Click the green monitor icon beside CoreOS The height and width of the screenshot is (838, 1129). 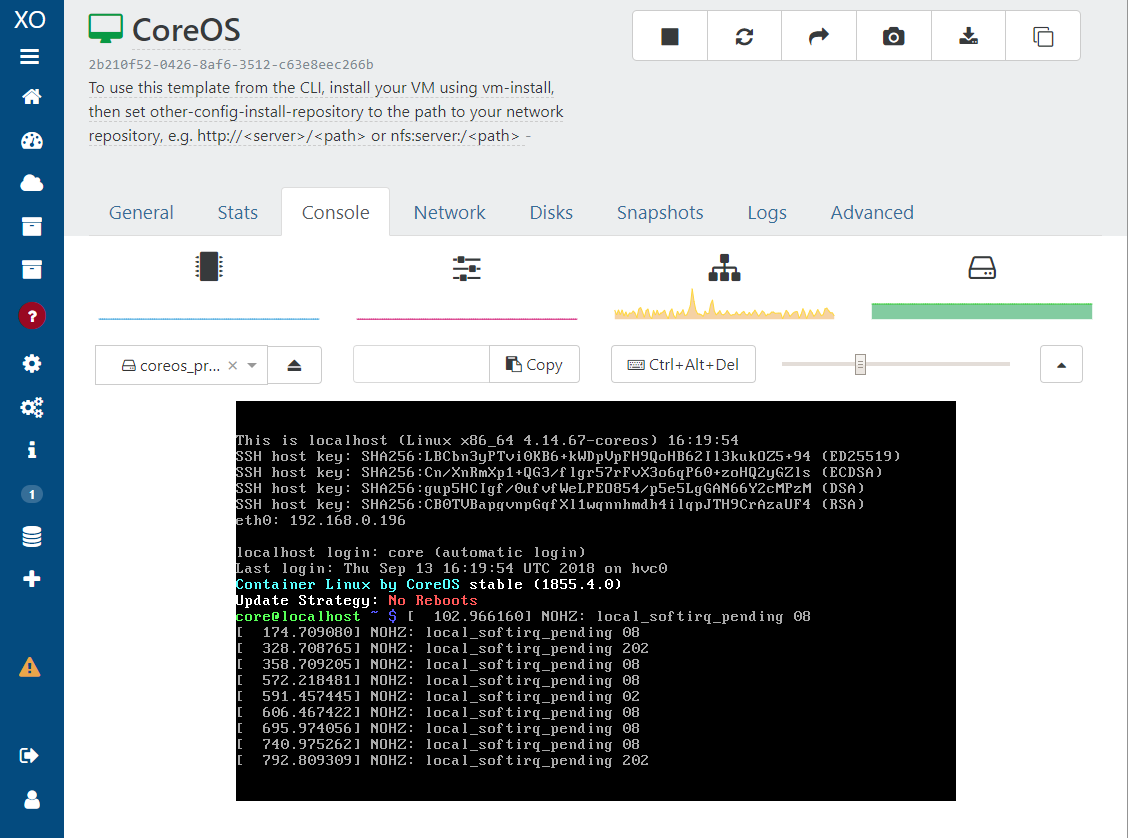coord(106,29)
